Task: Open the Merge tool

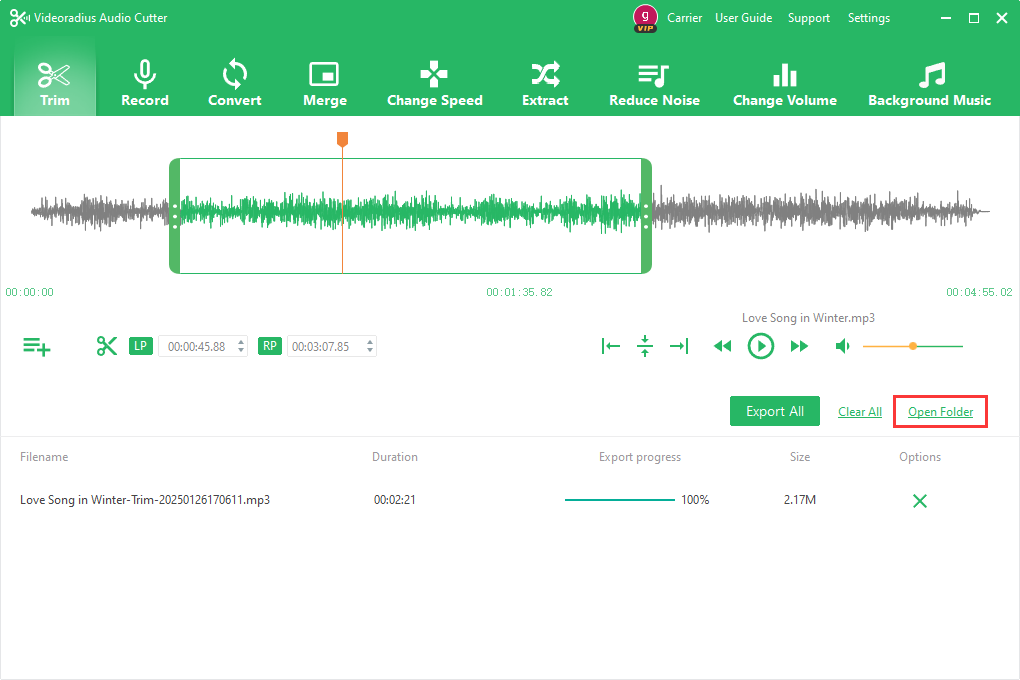Action: (x=325, y=83)
